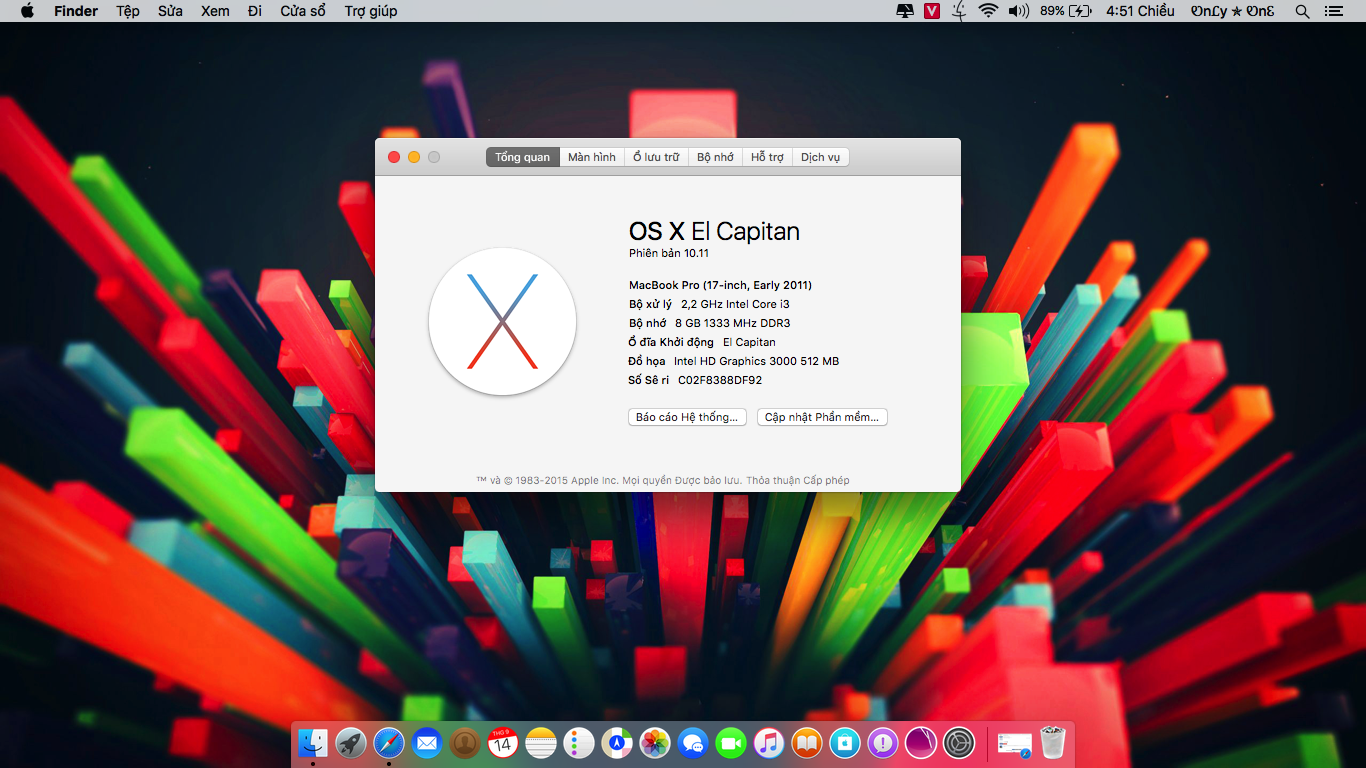Select the Ổ lưu trữ tab
Viewport: 1366px width, 768px height.
coord(656,157)
